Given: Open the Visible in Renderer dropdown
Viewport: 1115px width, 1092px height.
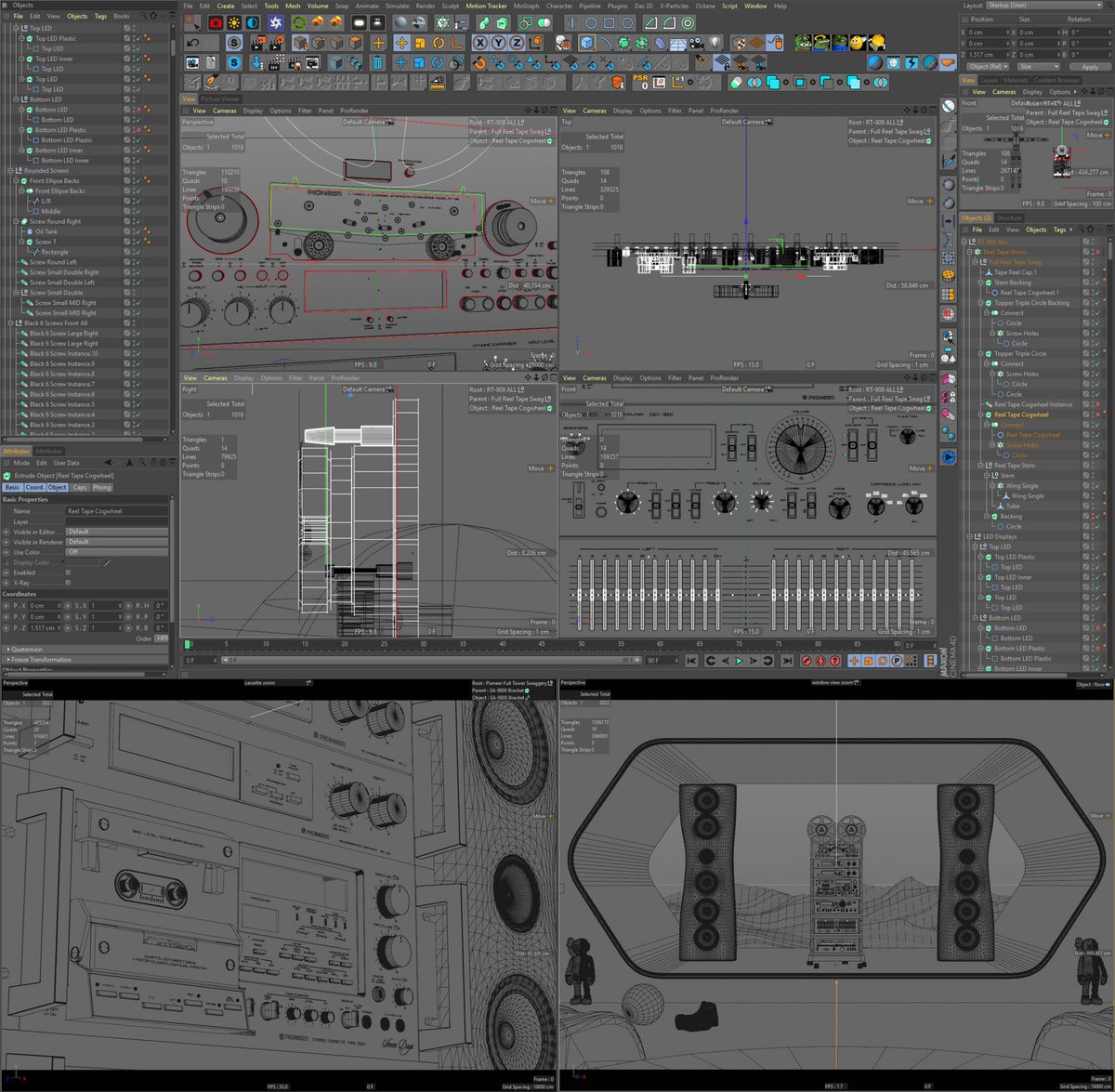Looking at the screenshot, I should (117, 542).
